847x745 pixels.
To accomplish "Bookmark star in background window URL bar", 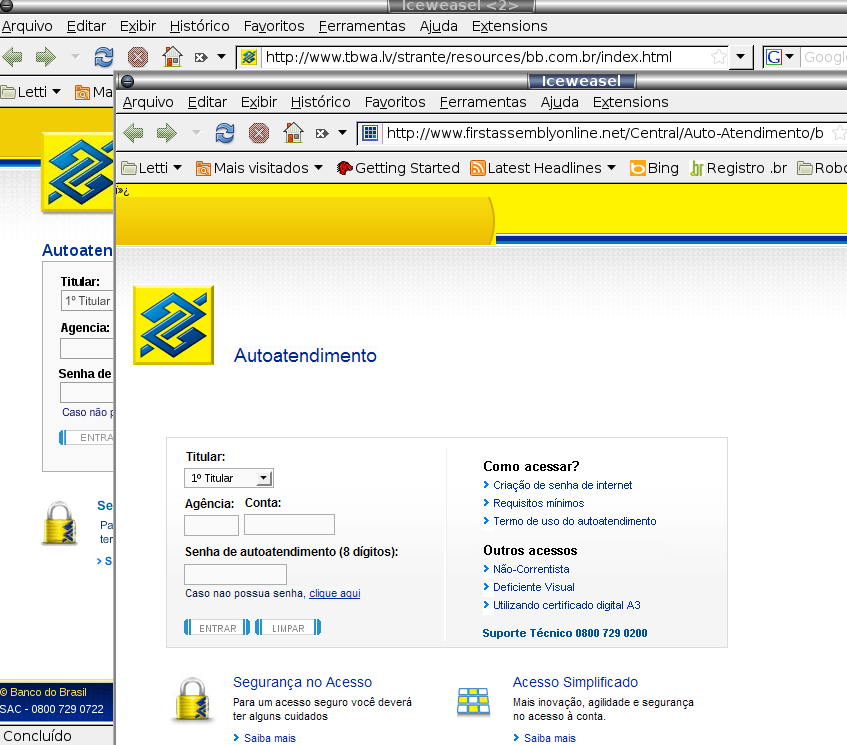I will pyautogui.click(x=718, y=57).
